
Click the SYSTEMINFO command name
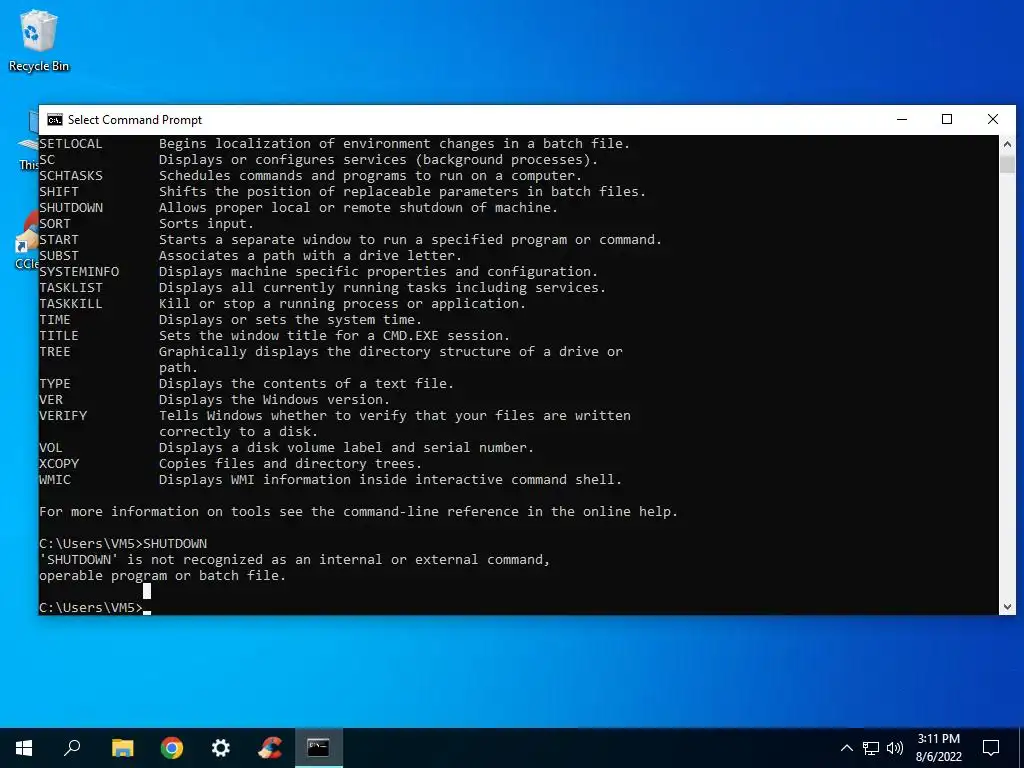[x=79, y=272]
